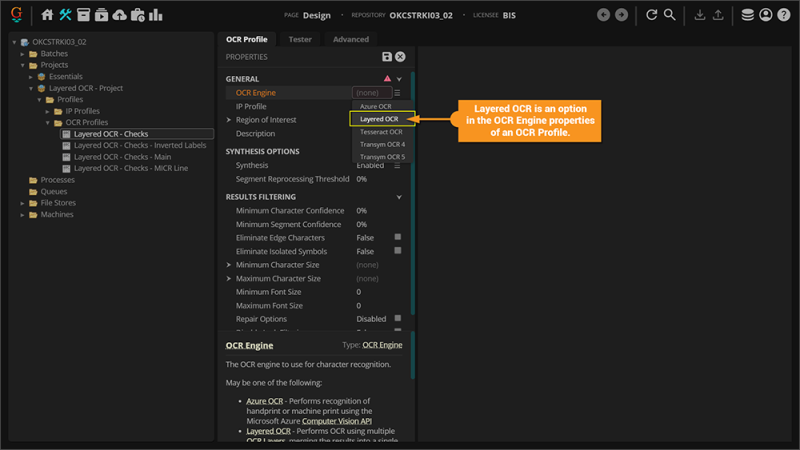Expand Maximum Character Size property
The width and height of the screenshot is (800, 450).
click(x=229, y=279)
